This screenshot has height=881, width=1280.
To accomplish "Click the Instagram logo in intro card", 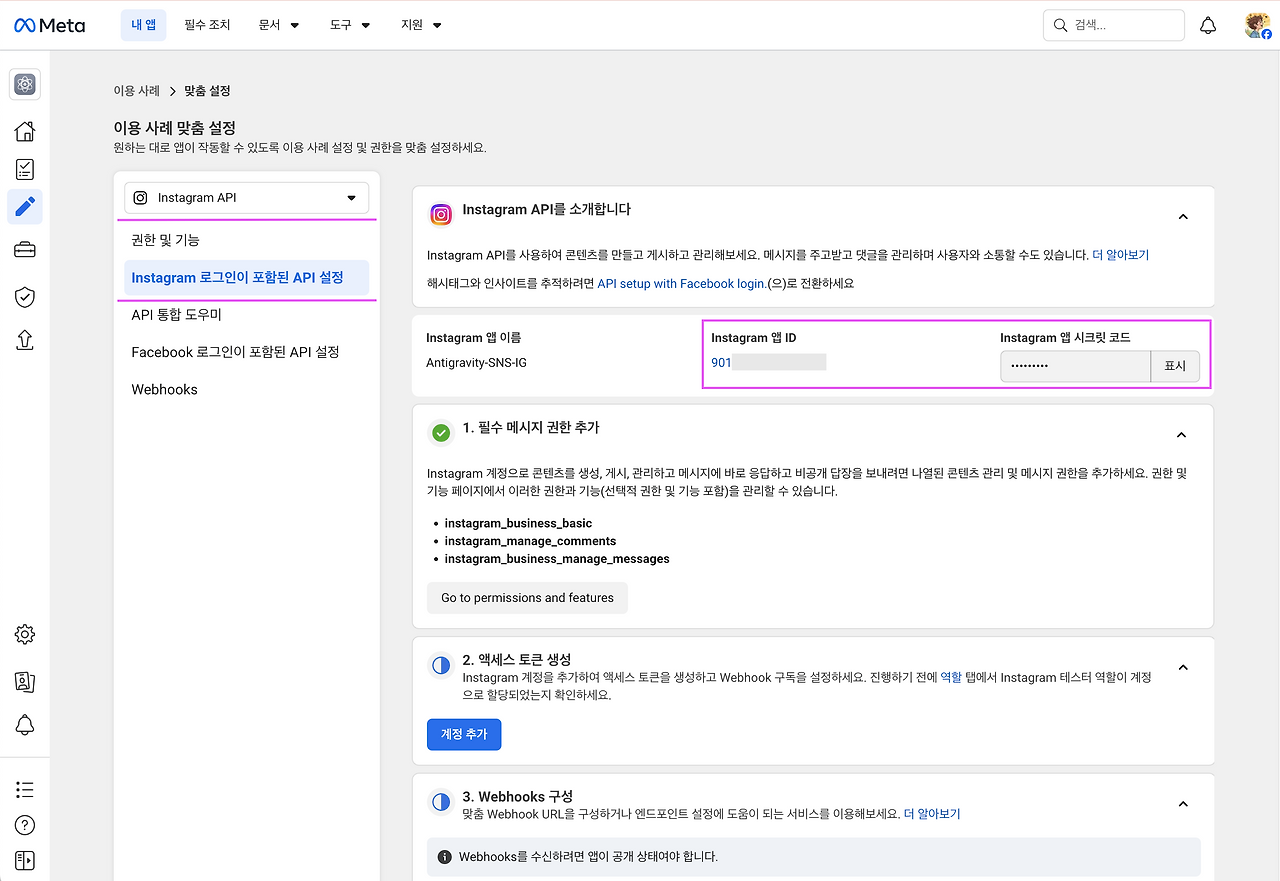I will [x=440, y=214].
